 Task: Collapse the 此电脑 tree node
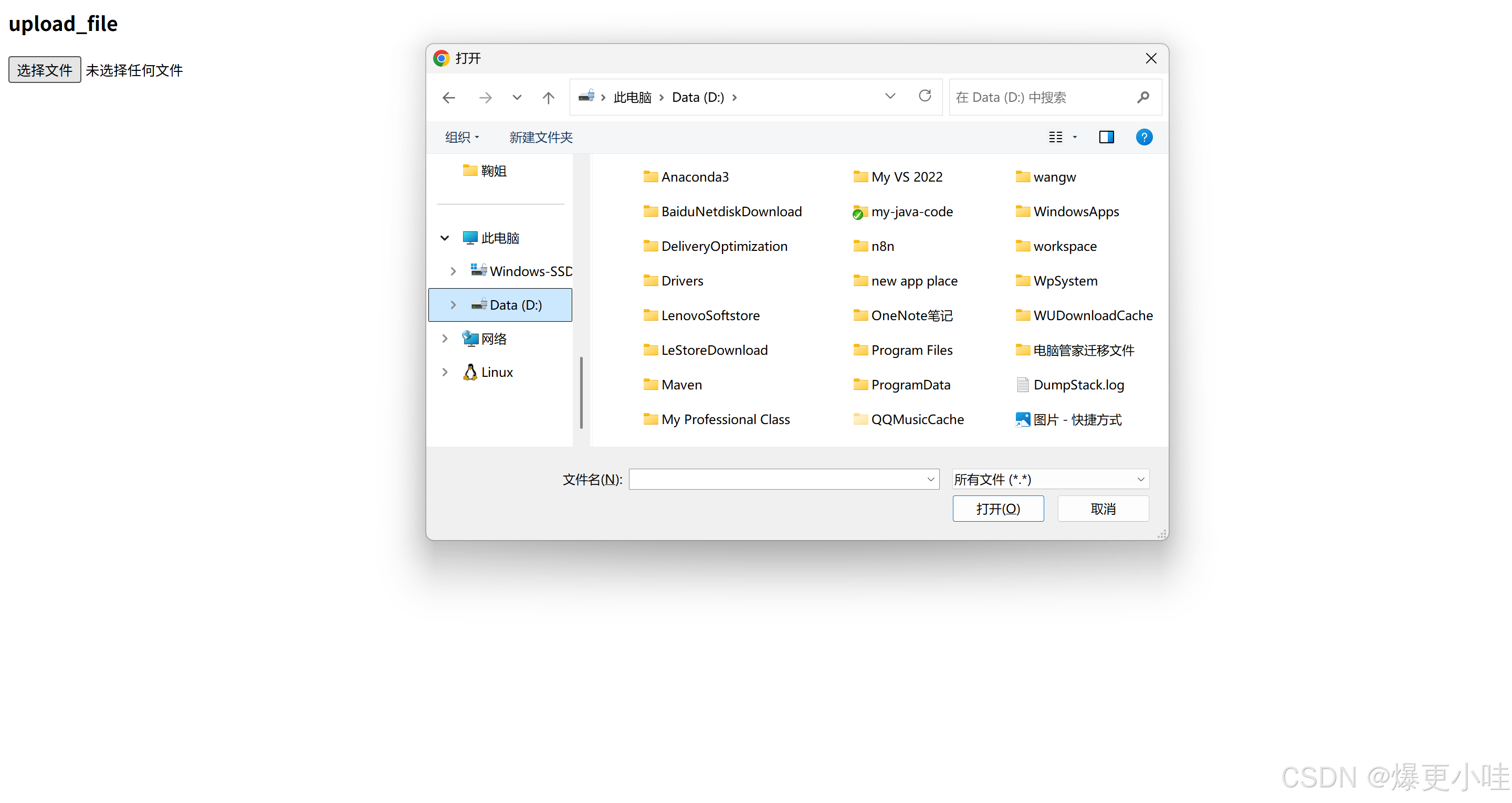(444, 238)
